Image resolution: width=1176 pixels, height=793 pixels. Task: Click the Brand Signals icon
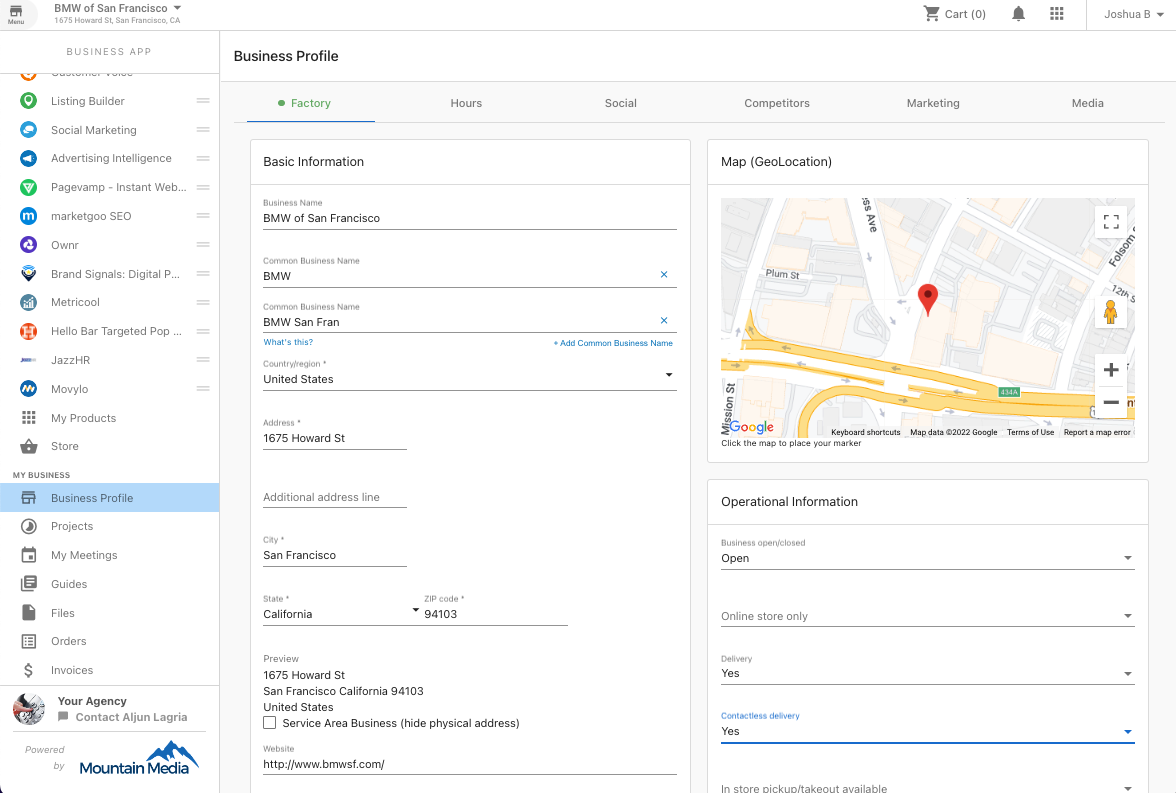tap(28, 274)
